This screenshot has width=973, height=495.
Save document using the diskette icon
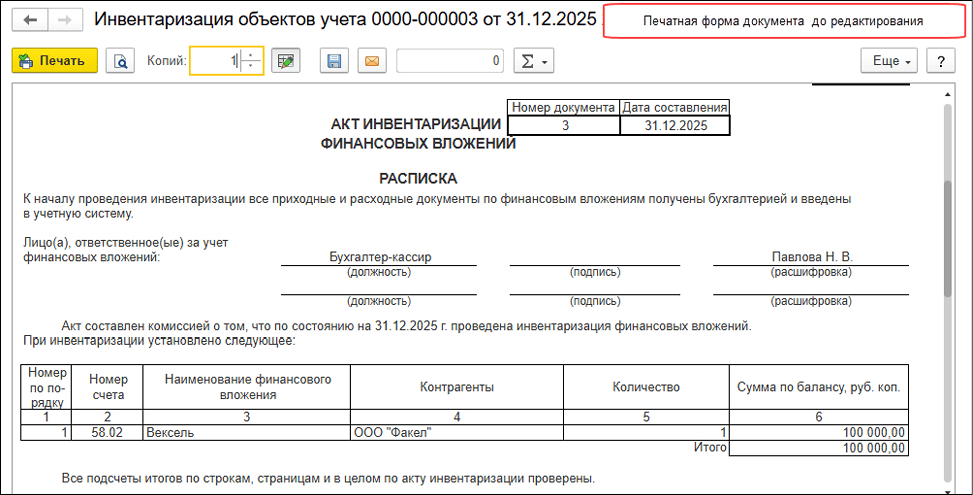tap(335, 61)
